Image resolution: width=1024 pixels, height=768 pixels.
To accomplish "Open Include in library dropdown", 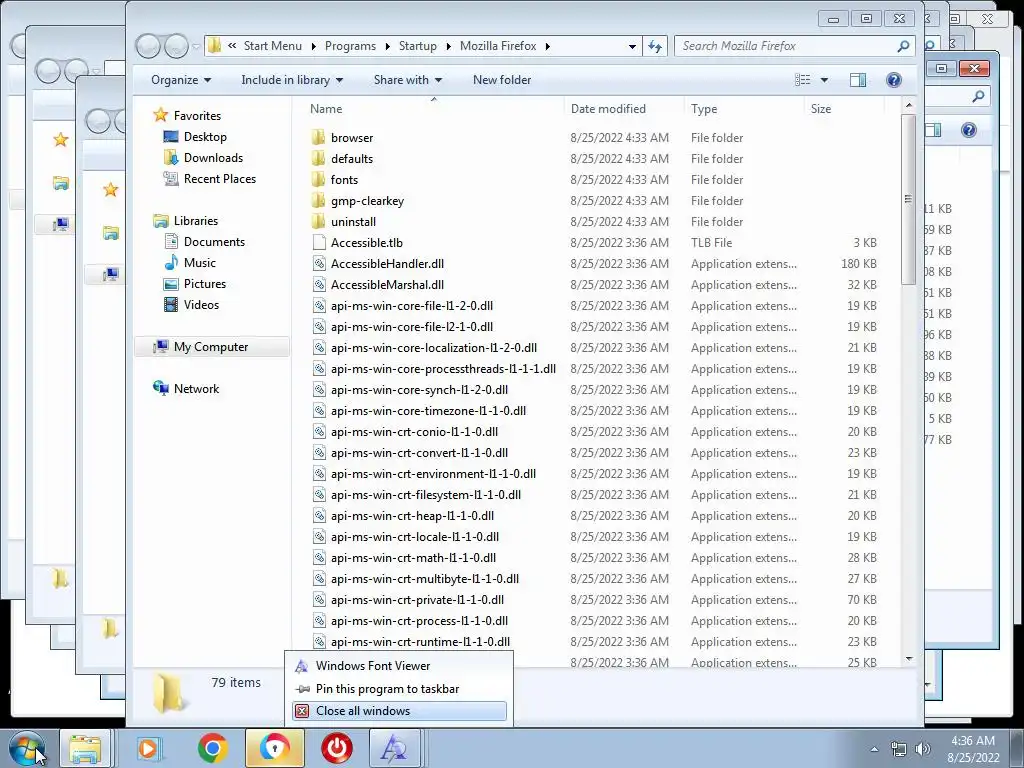I will point(292,80).
